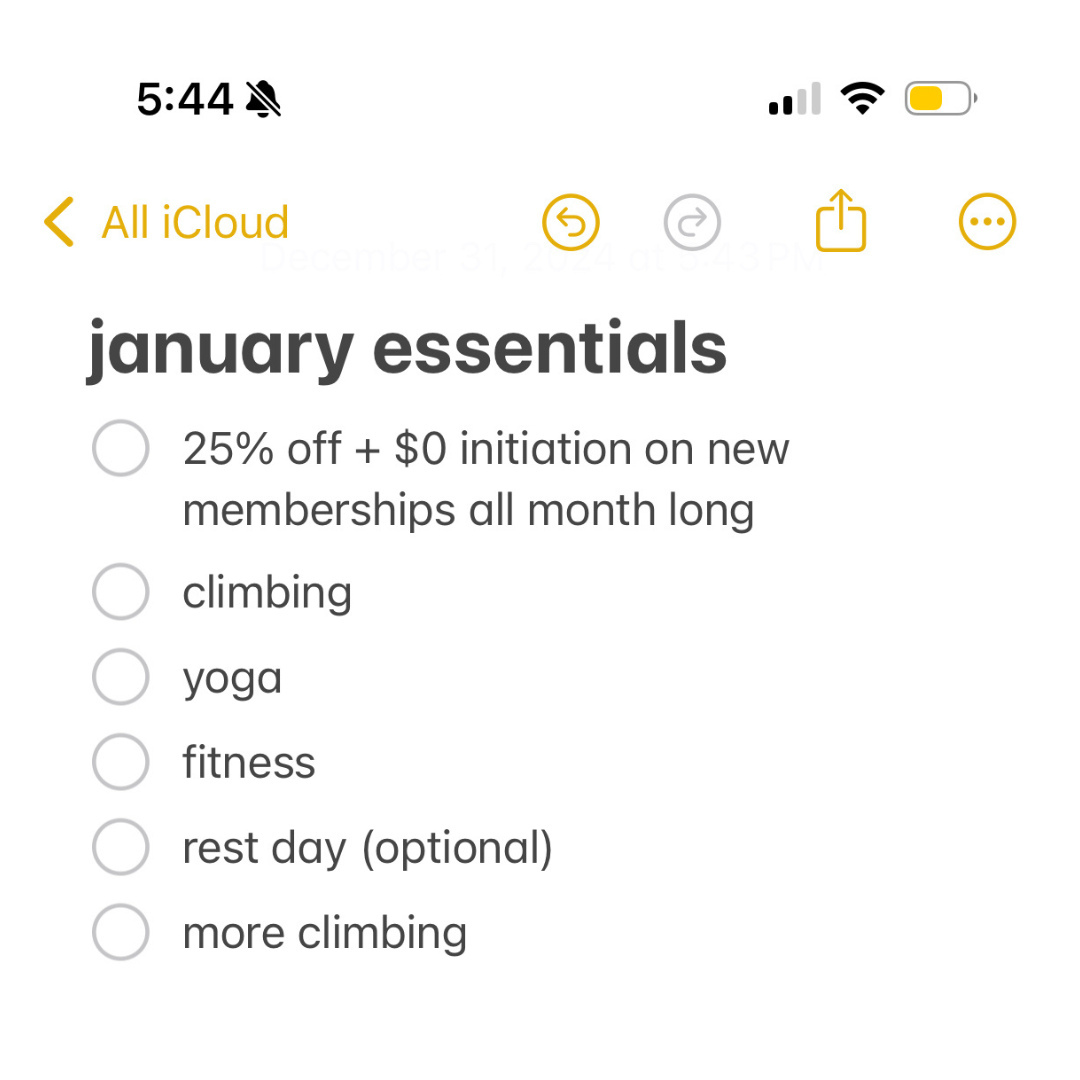Tap the back chevron arrow
The height and width of the screenshot is (1080, 1080).
59,222
